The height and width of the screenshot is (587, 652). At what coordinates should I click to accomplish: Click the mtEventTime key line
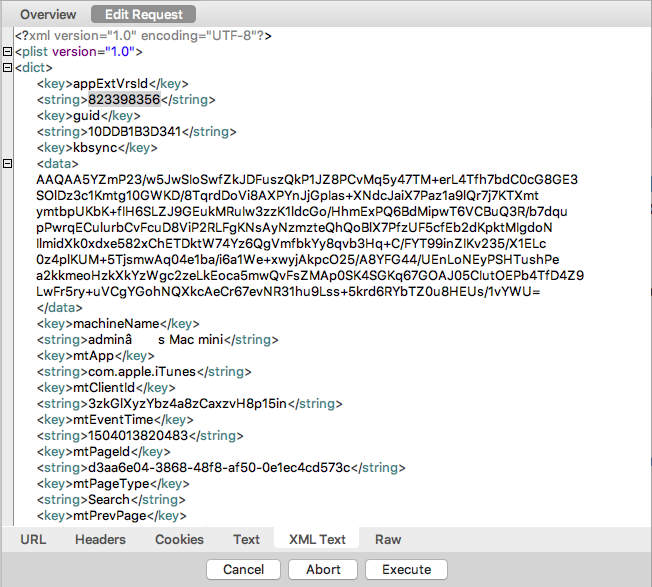pos(115,419)
